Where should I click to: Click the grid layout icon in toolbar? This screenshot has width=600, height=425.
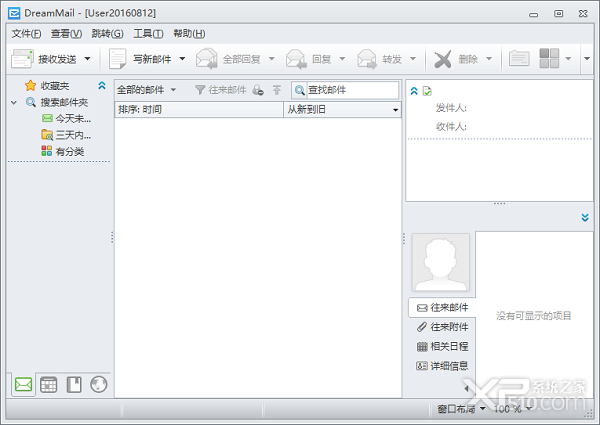[549, 58]
